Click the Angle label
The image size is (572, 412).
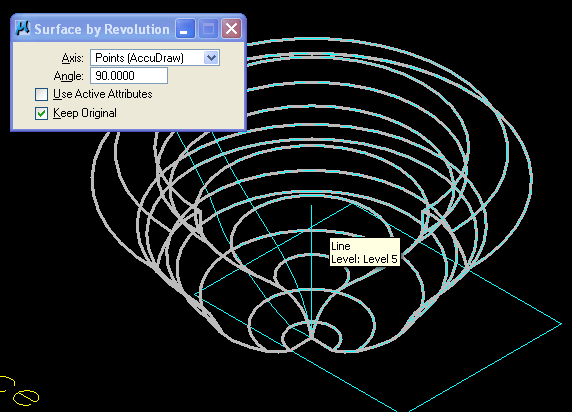(68, 76)
